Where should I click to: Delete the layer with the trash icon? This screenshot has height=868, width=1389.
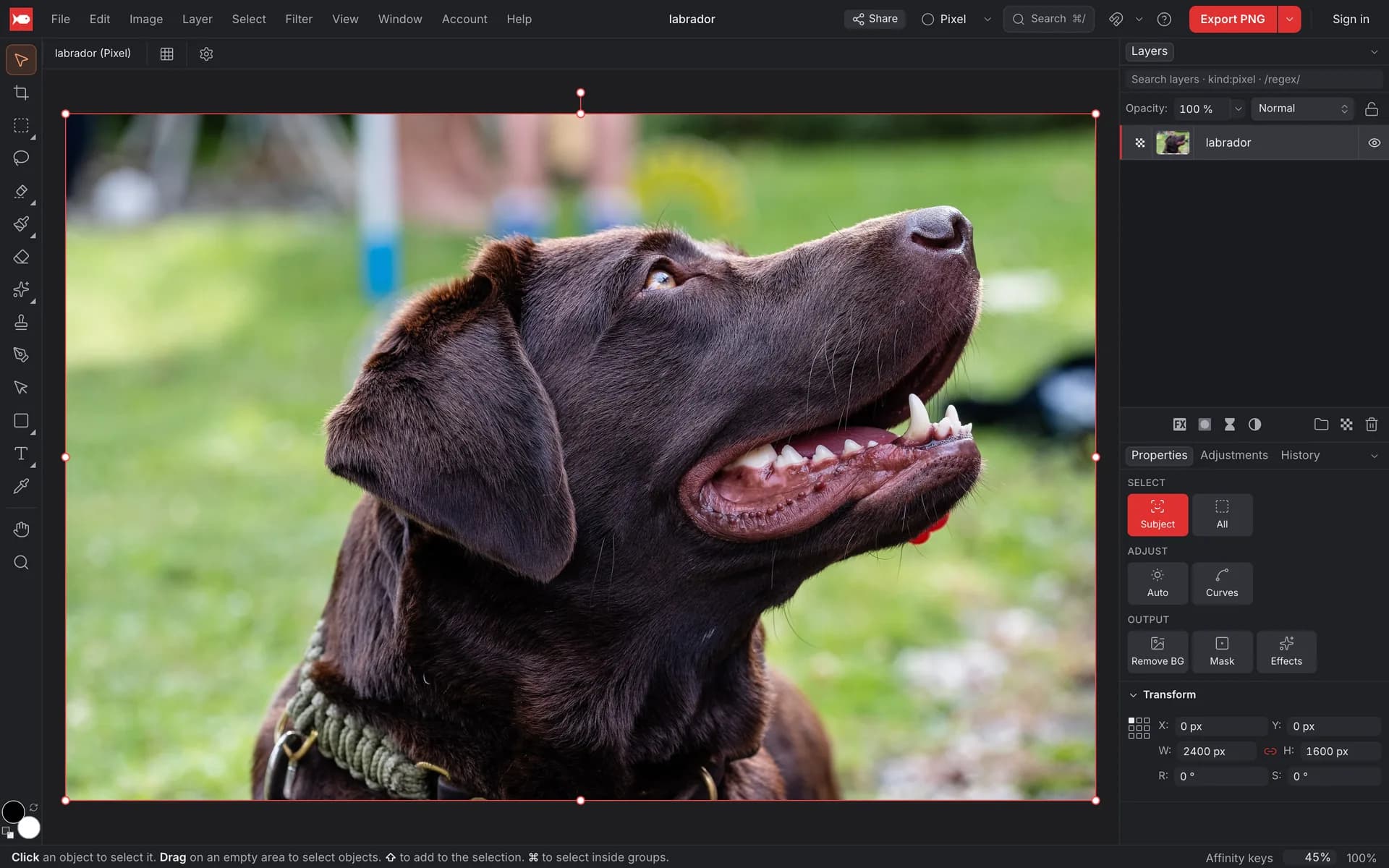(1372, 425)
